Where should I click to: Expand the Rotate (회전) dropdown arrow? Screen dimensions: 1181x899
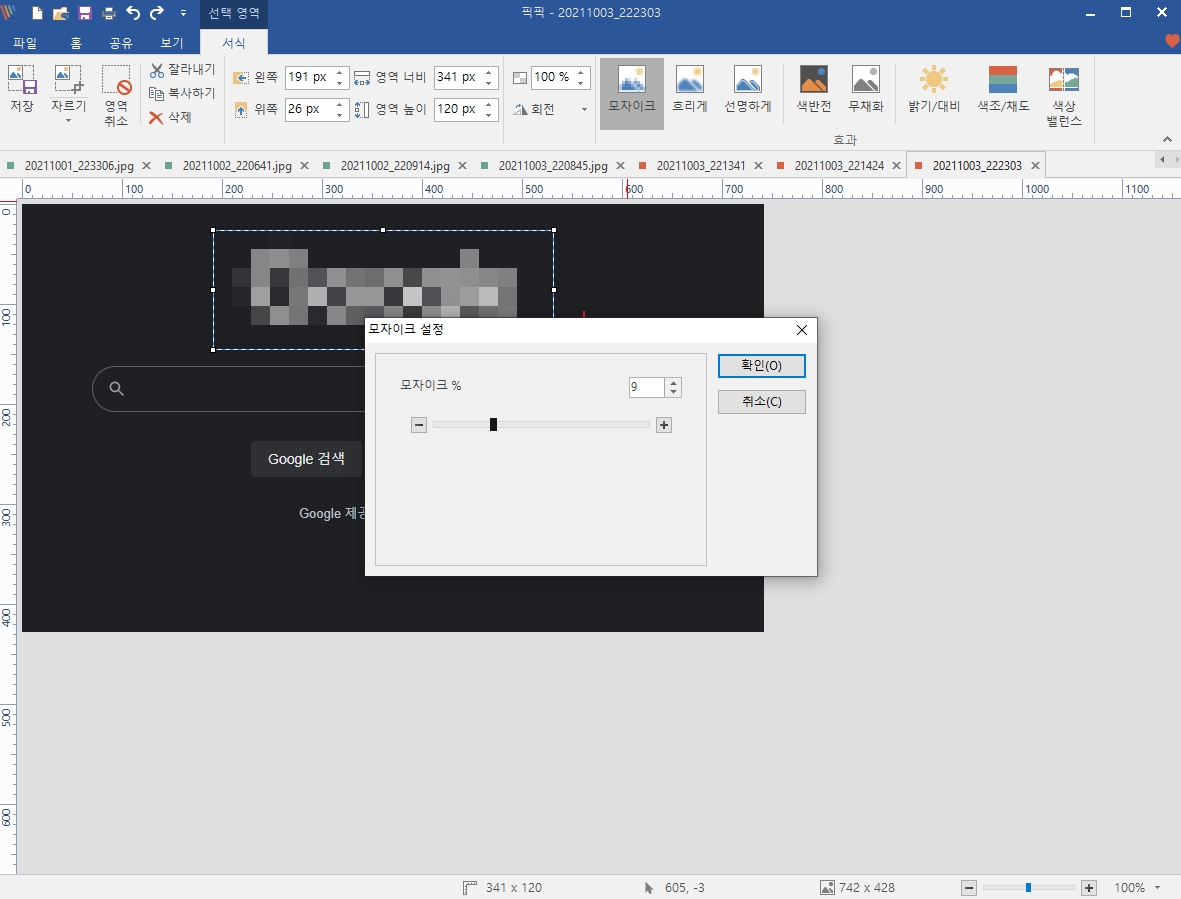coord(584,109)
